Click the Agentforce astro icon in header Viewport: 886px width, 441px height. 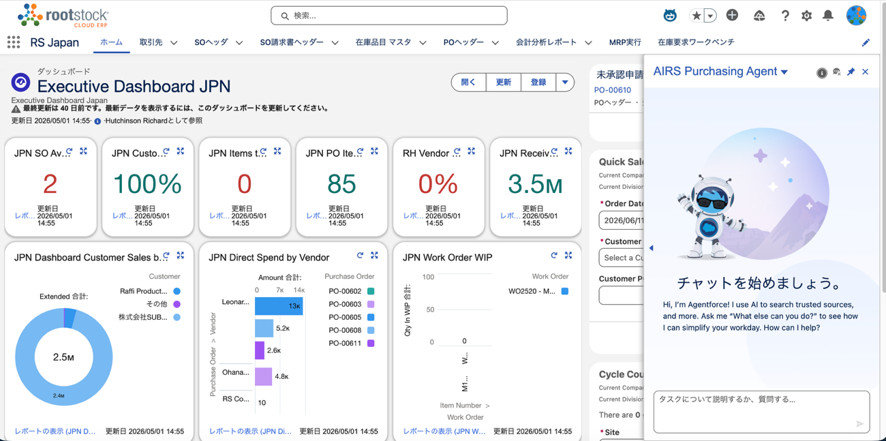tap(670, 15)
